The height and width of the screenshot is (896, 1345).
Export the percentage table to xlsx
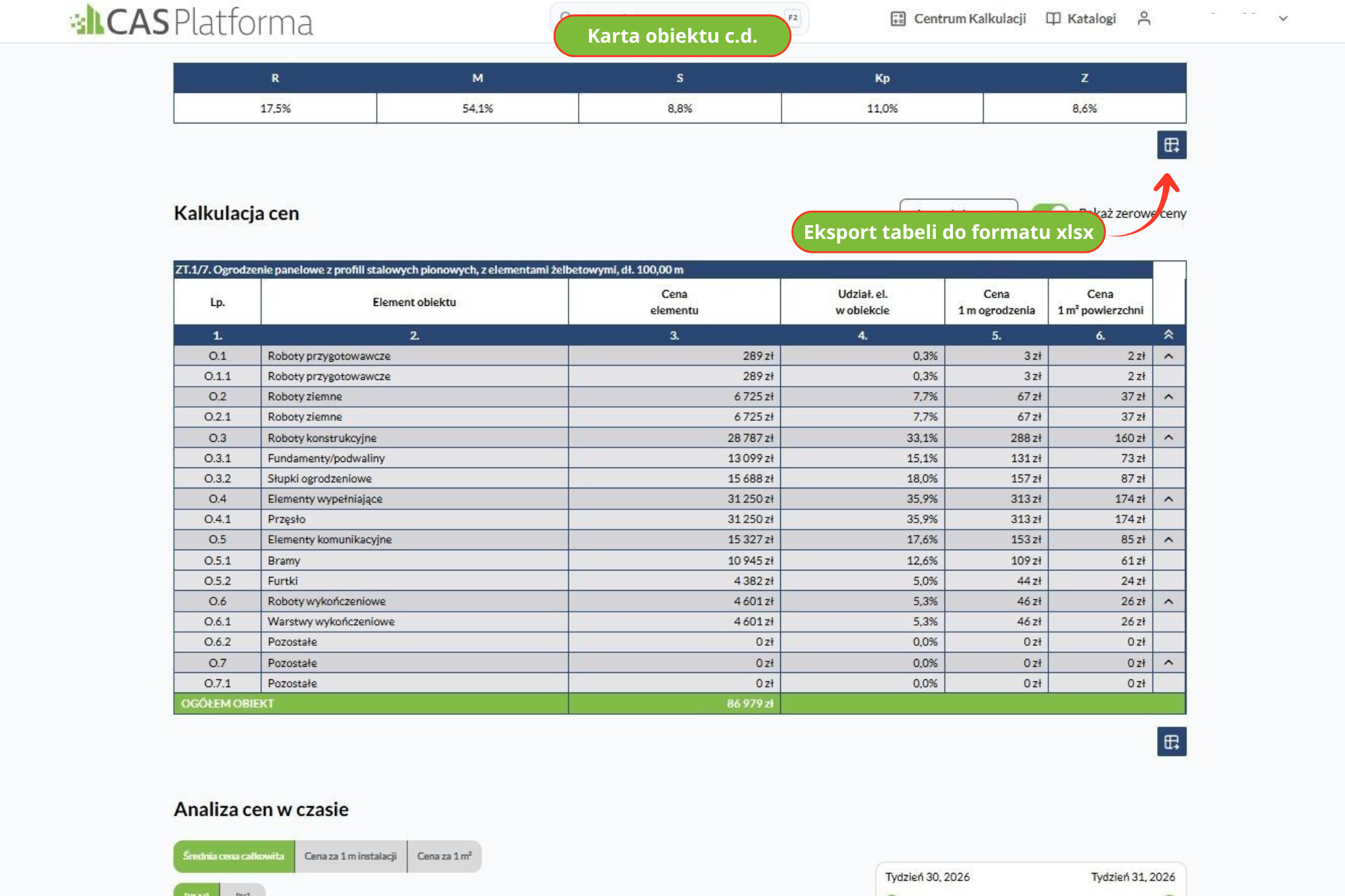point(1171,145)
